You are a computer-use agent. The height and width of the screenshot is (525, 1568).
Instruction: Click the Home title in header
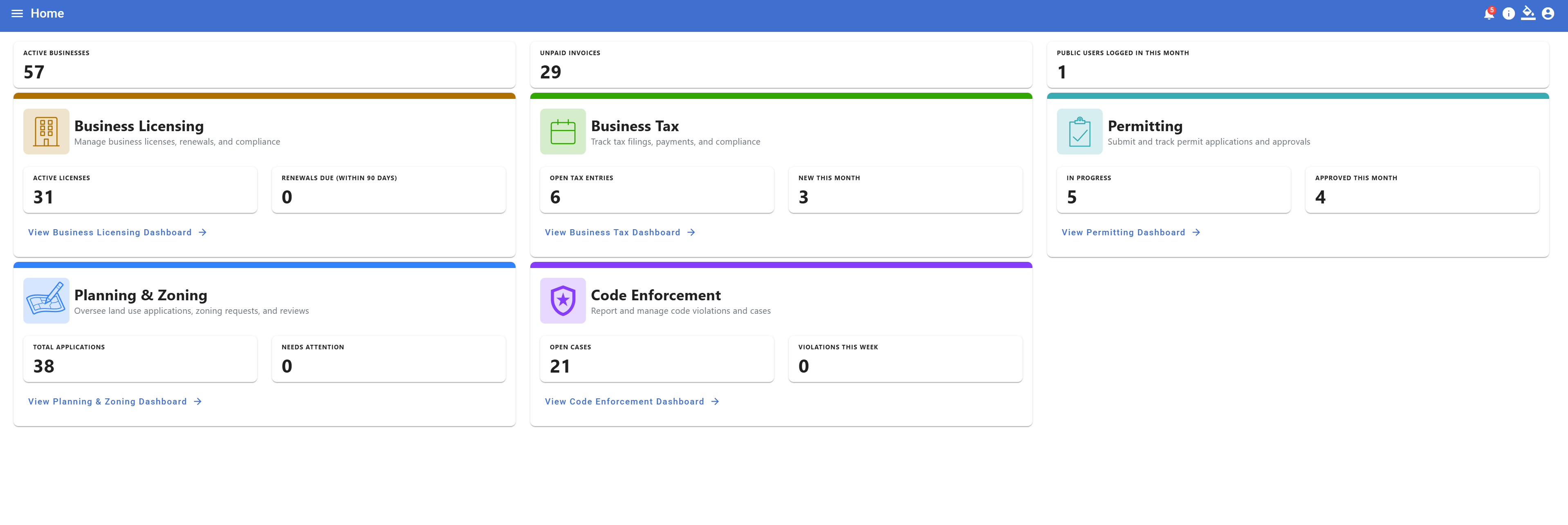pos(47,13)
